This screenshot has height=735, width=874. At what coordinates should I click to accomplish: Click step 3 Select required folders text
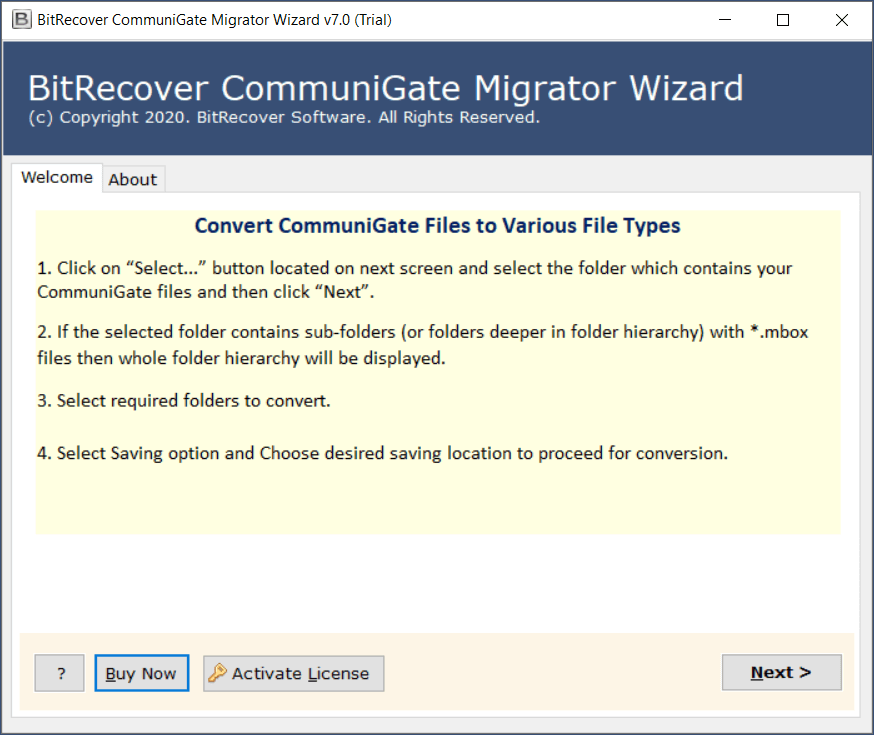[x=183, y=401]
